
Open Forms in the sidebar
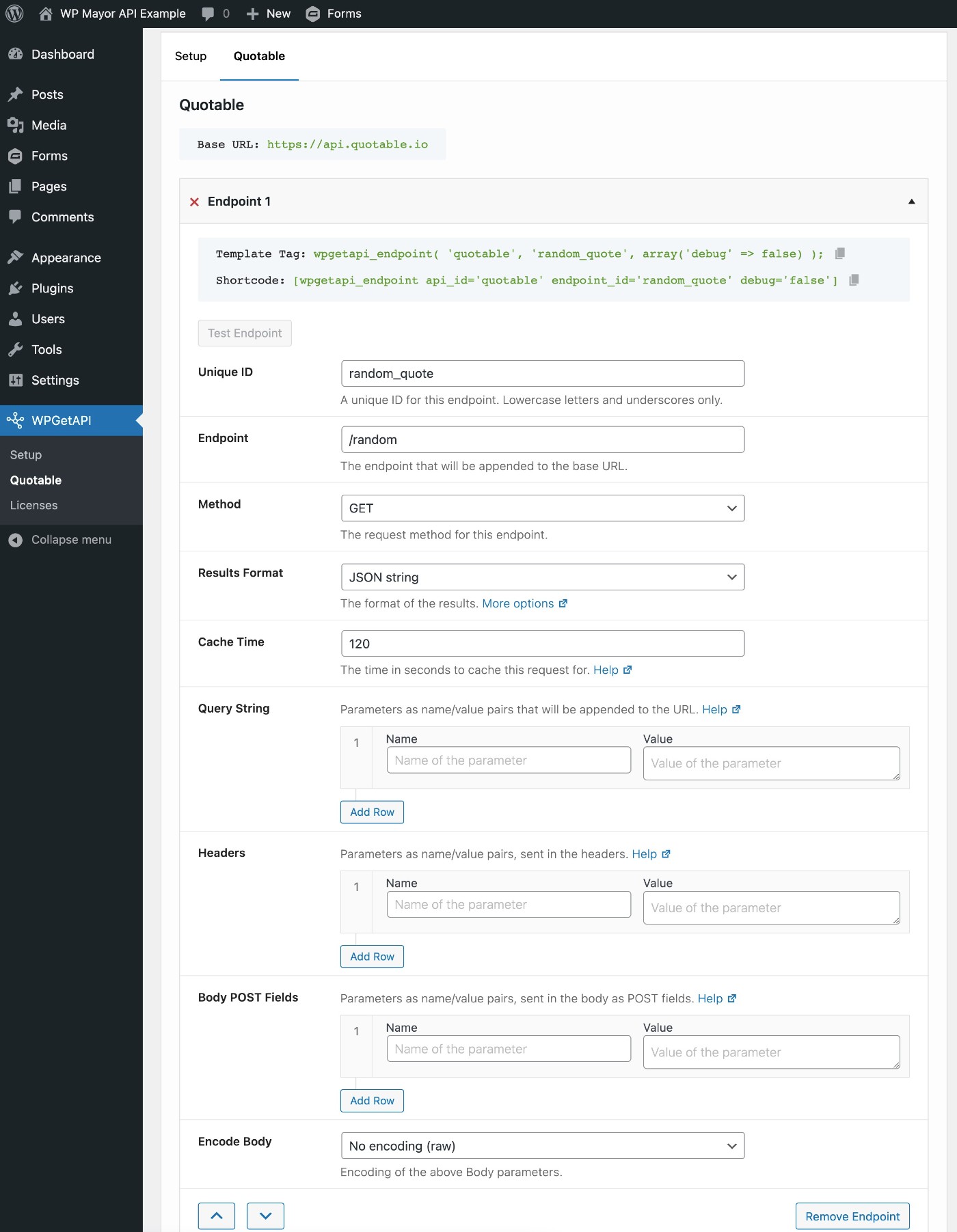point(71,156)
